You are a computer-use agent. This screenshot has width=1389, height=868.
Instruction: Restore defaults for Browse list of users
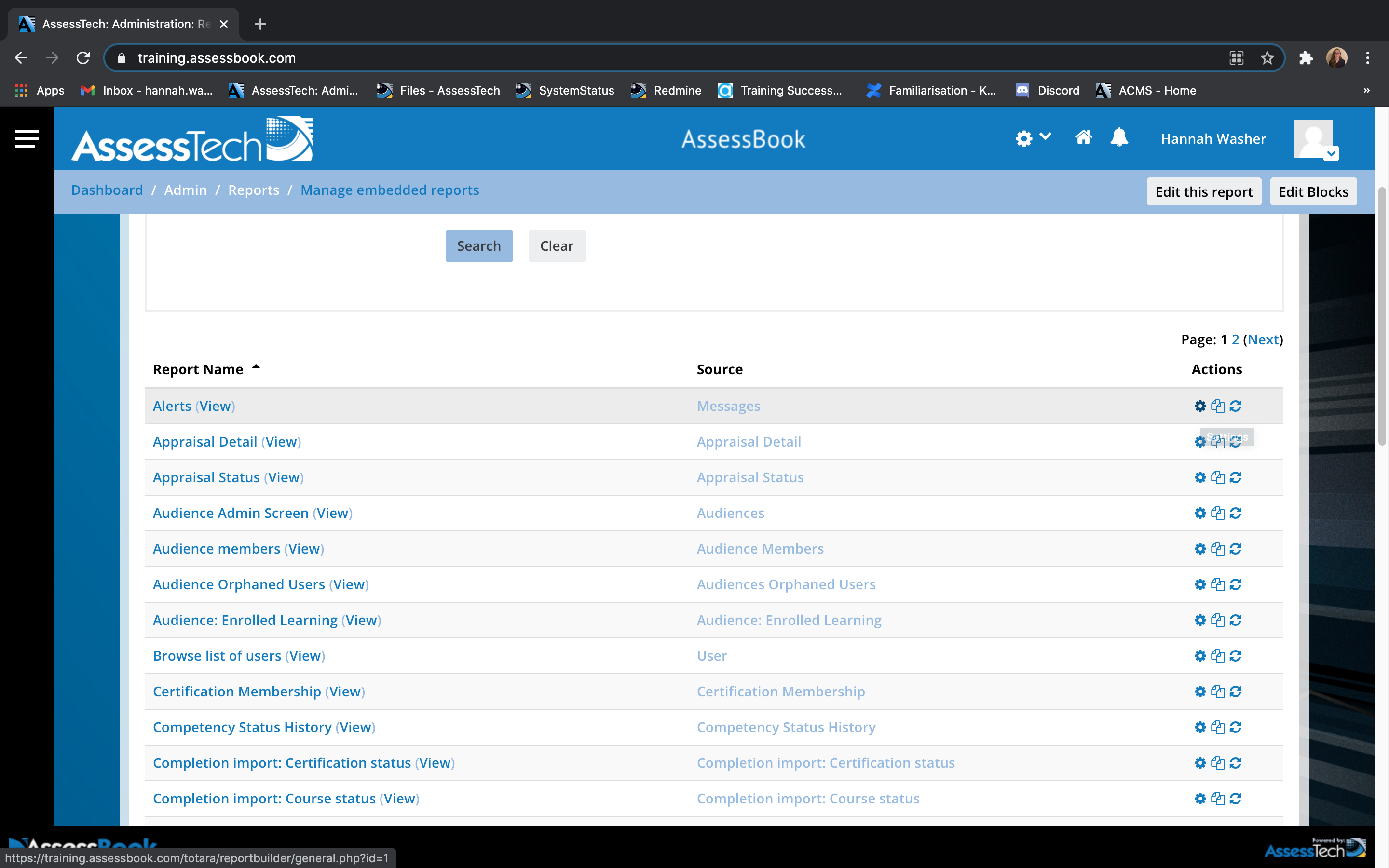tap(1235, 656)
